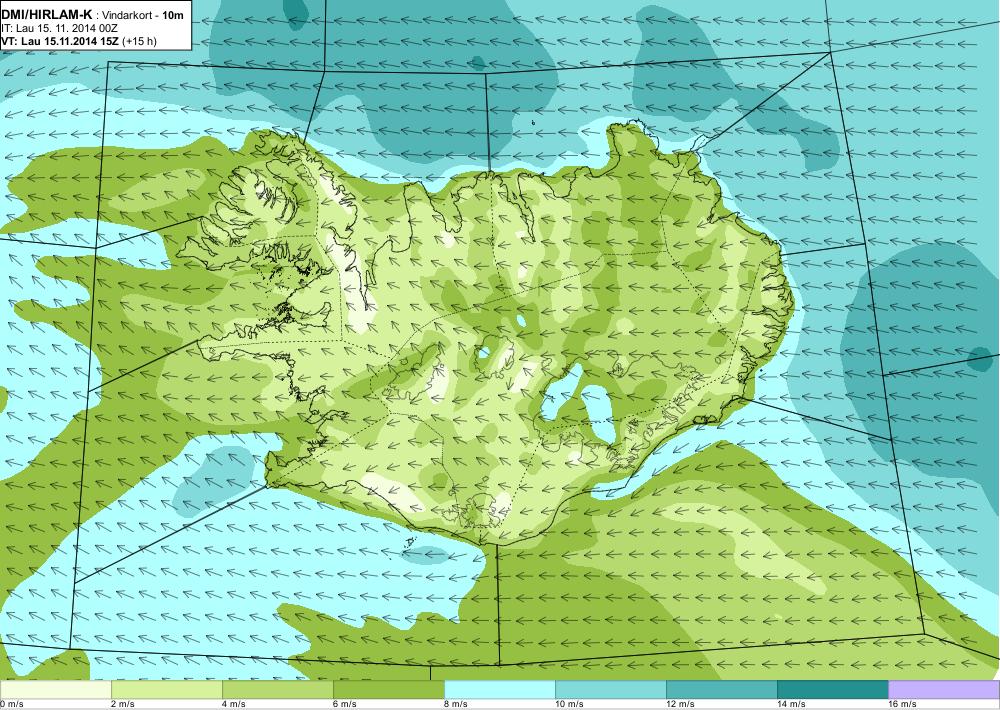This screenshot has width=1000, height=710.
Task: Click the '16 m/s' legend label
Action: tap(902, 704)
